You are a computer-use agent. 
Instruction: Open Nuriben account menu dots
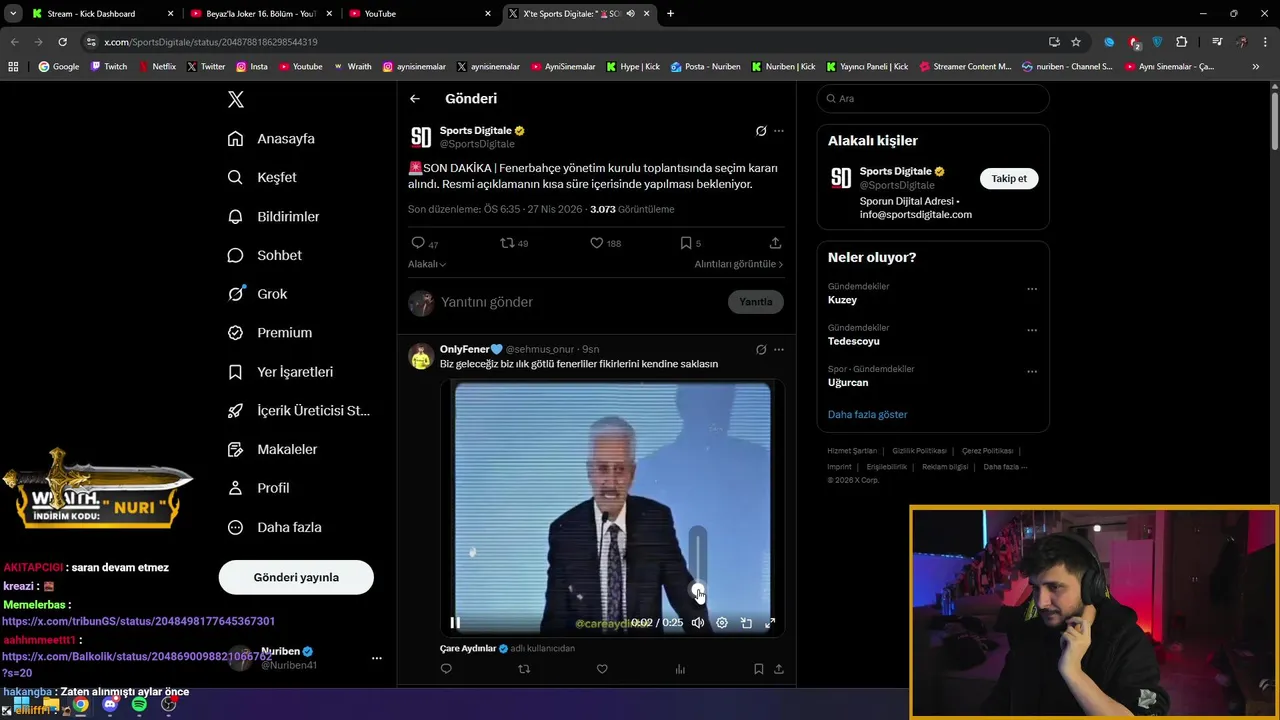click(377, 658)
